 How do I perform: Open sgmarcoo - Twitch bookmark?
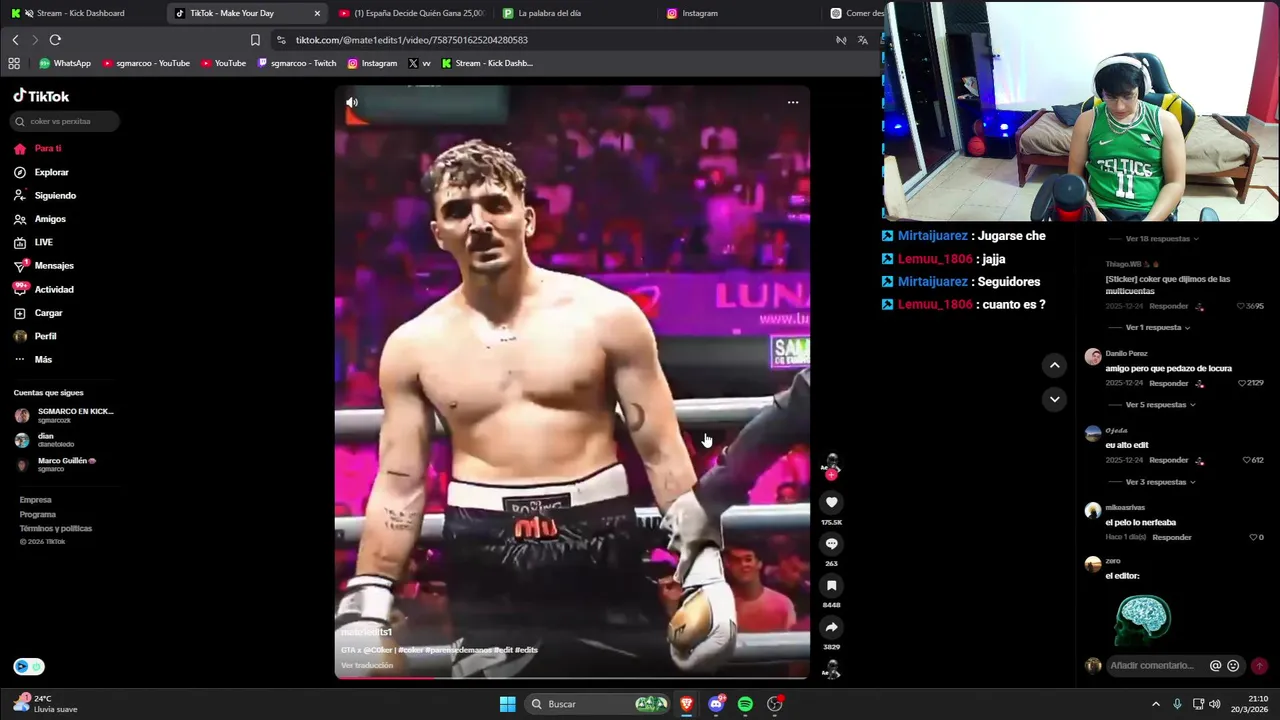coord(297,63)
